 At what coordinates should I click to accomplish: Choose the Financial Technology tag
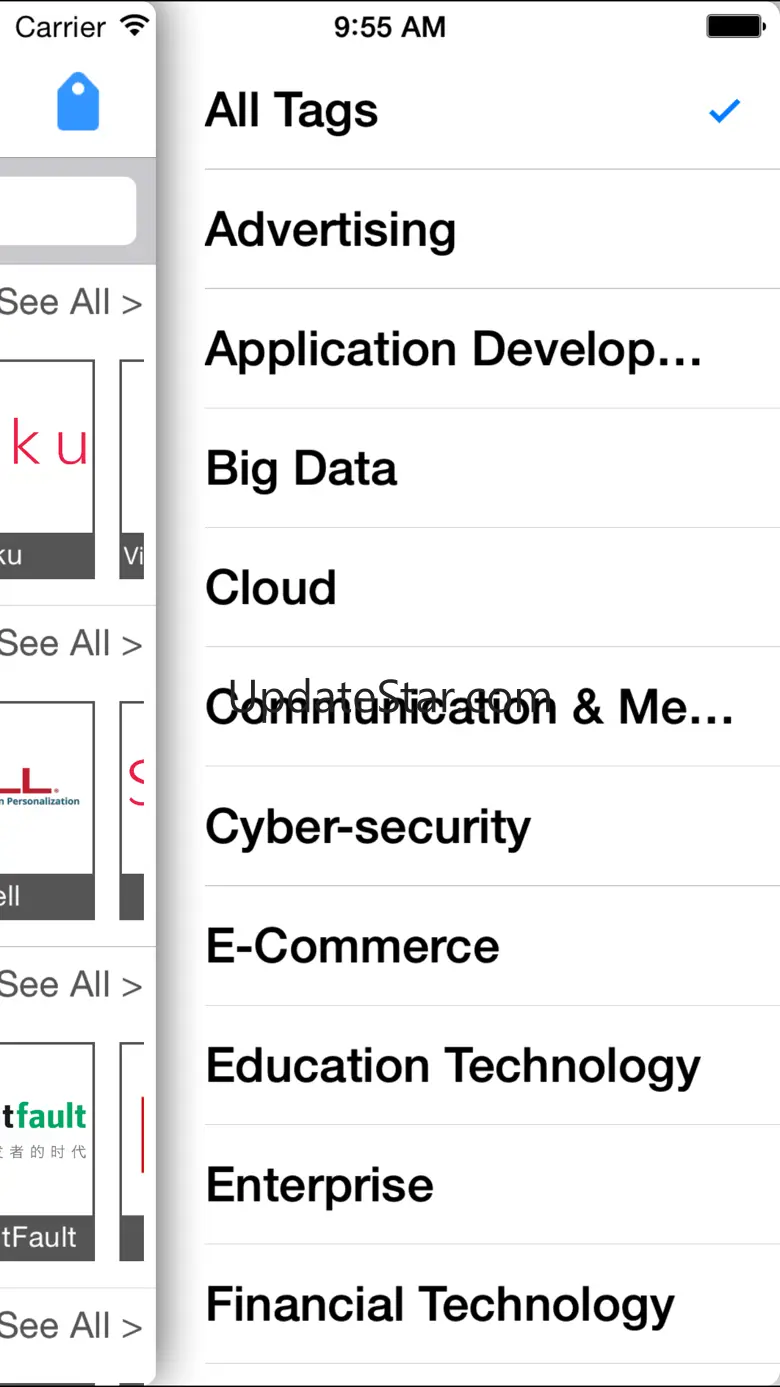tap(440, 1305)
